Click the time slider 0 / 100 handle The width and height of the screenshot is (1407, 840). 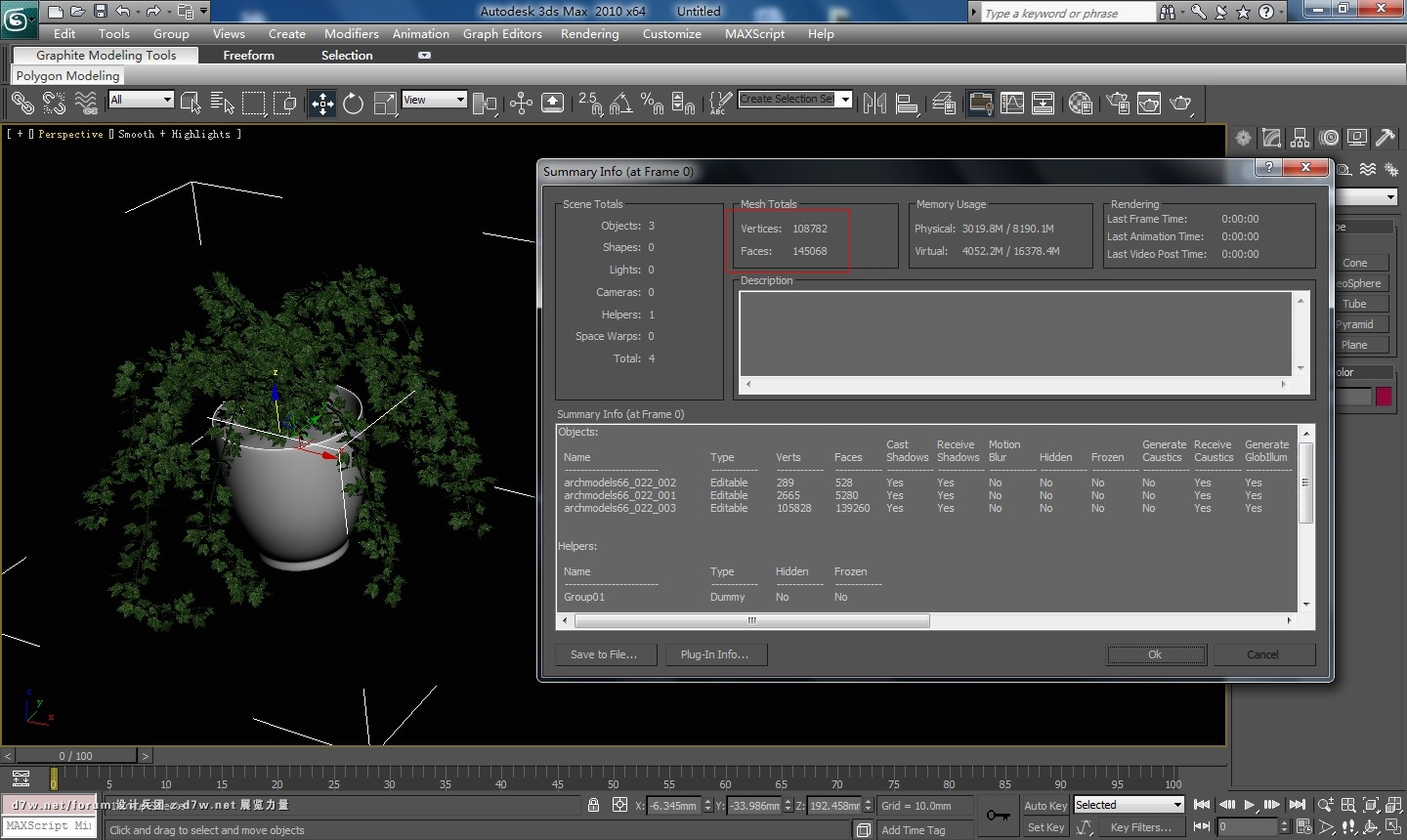point(76,755)
